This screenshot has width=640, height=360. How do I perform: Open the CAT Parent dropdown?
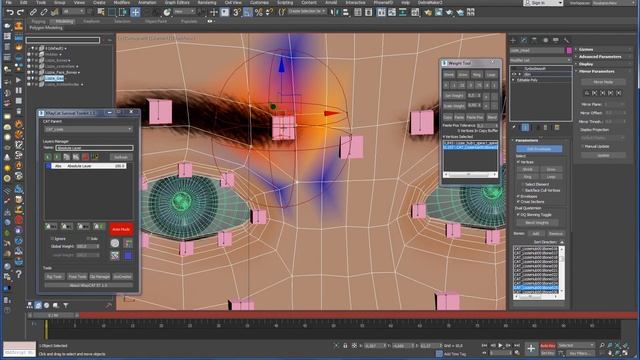(88, 129)
